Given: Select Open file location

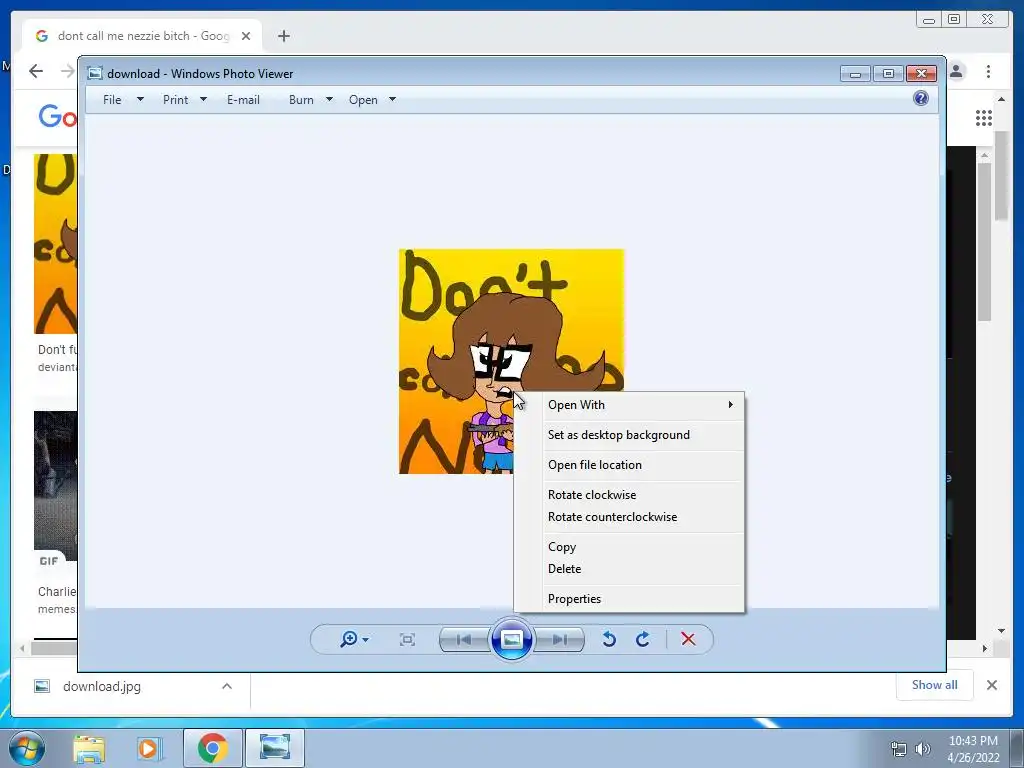Looking at the screenshot, I should tap(629, 465).
